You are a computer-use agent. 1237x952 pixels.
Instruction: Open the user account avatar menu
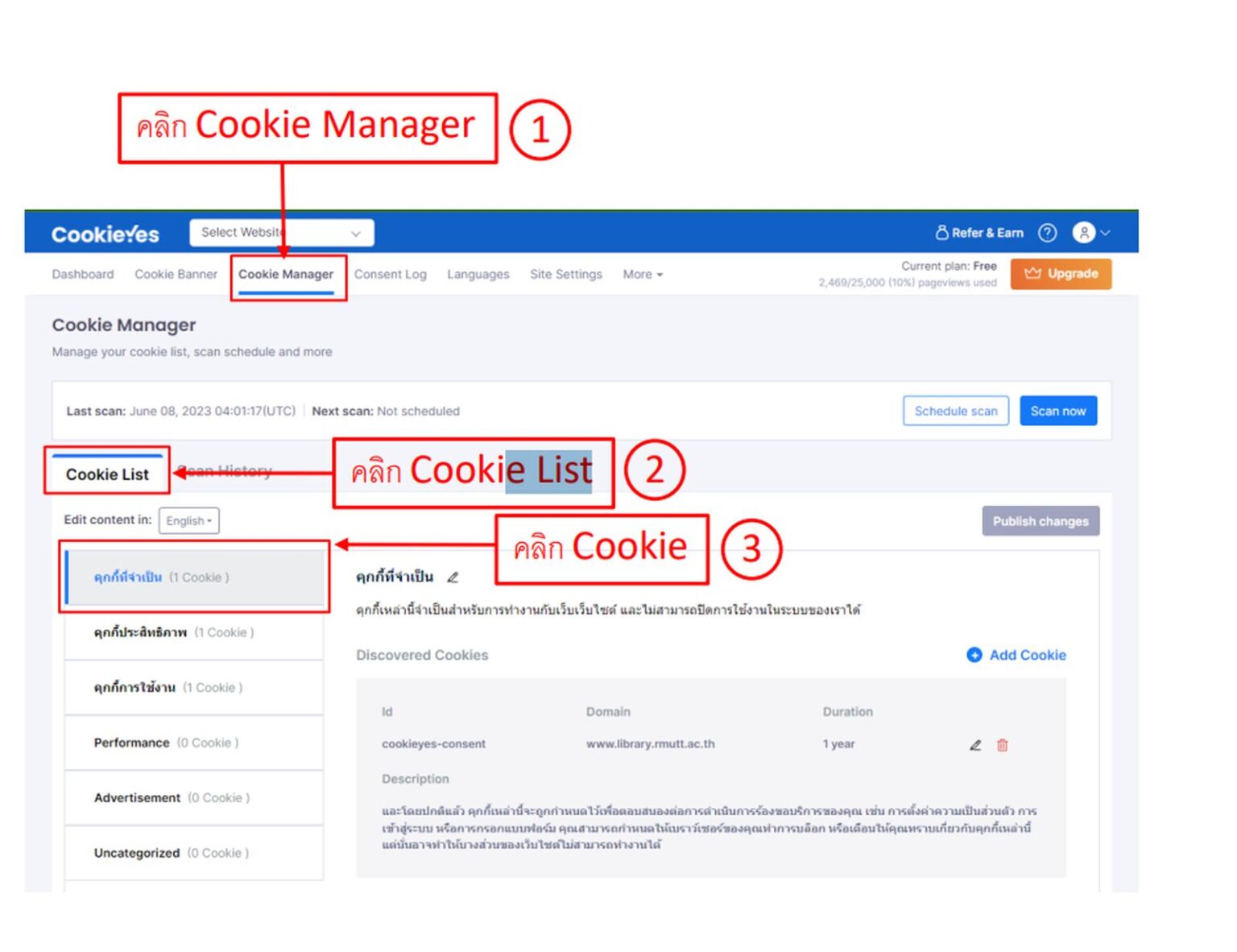[x=1090, y=233]
